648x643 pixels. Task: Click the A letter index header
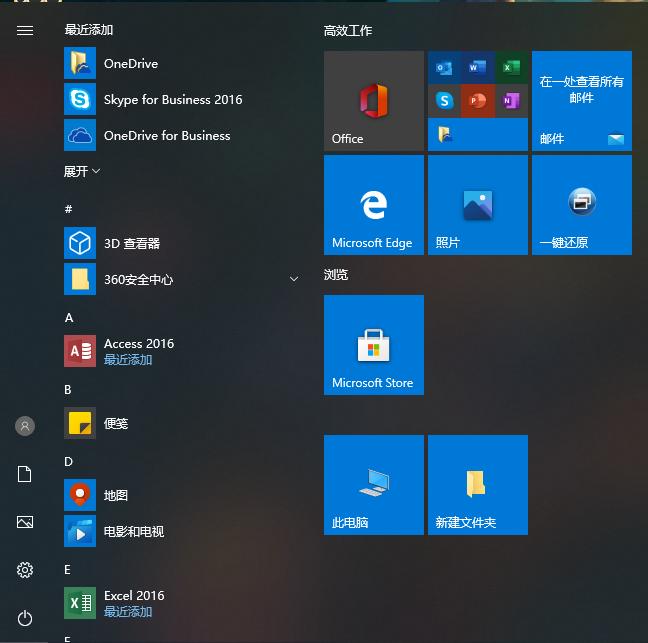point(69,317)
